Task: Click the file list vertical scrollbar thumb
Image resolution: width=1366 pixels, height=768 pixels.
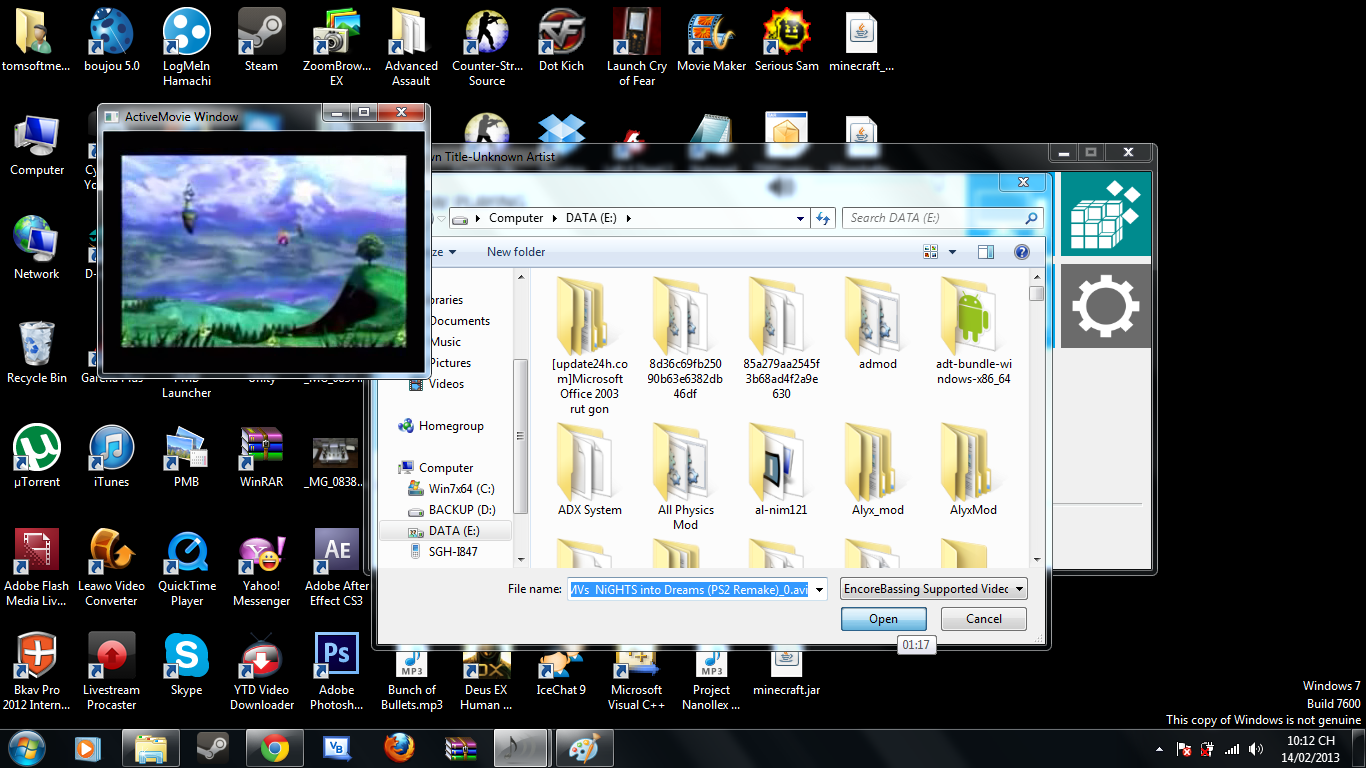Action: (x=1036, y=294)
